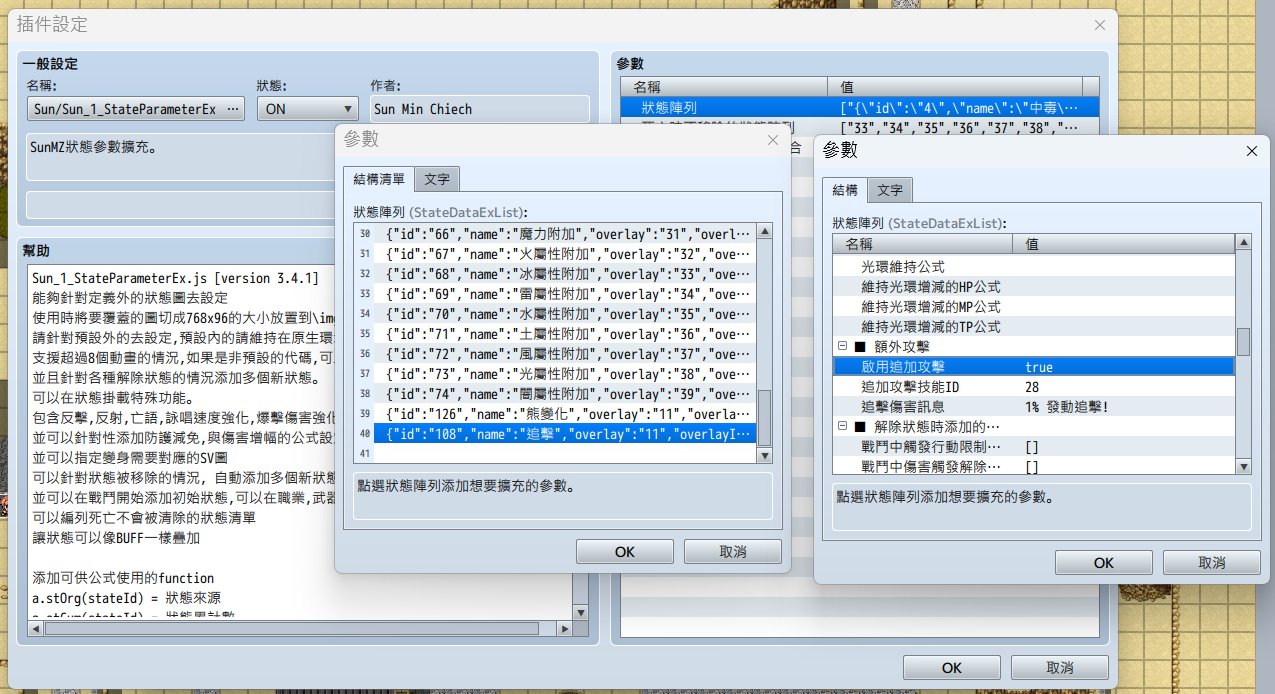Select the 戰鬥中觸發行動限制 row

coord(1034,447)
